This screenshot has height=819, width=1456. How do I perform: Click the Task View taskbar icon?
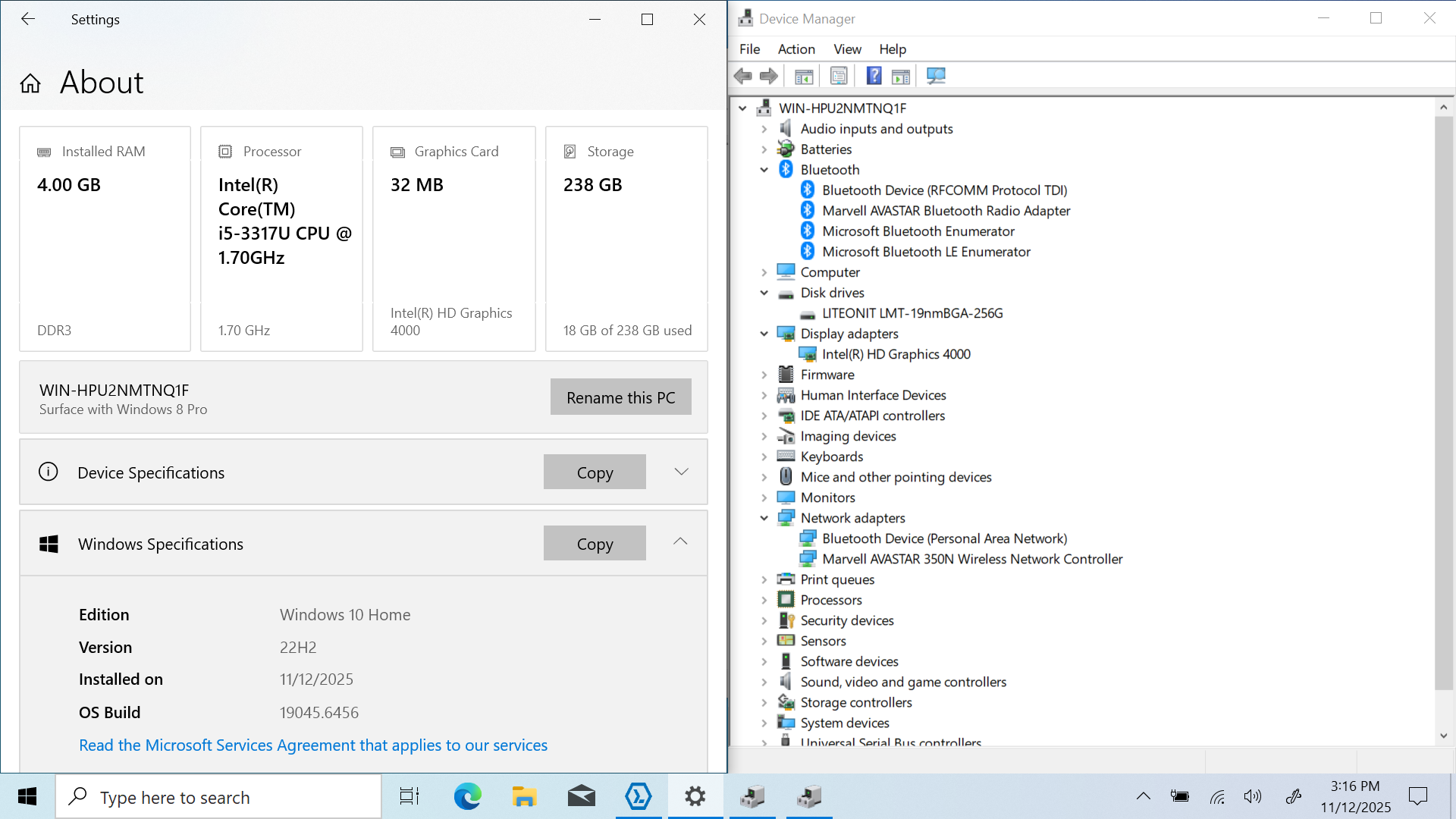pyautogui.click(x=409, y=796)
